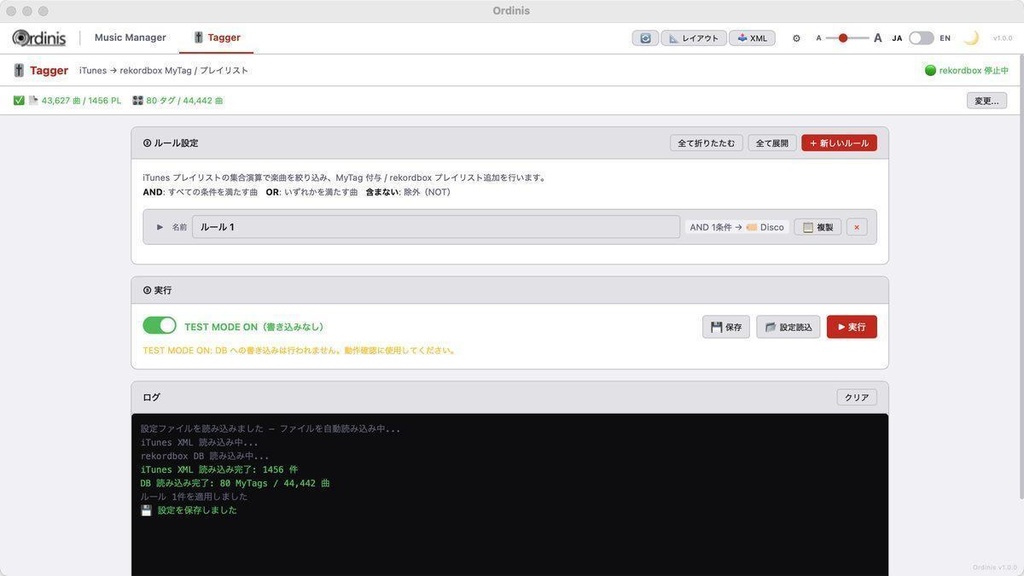Click the Ordinis logo
The height and width of the screenshot is (576, 1024).
(x=39, y=38)
